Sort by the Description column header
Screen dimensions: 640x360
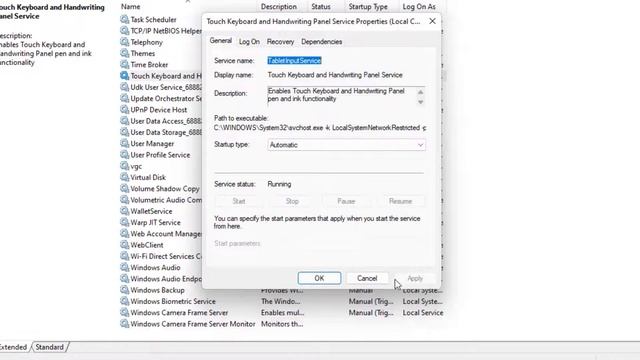279,7
